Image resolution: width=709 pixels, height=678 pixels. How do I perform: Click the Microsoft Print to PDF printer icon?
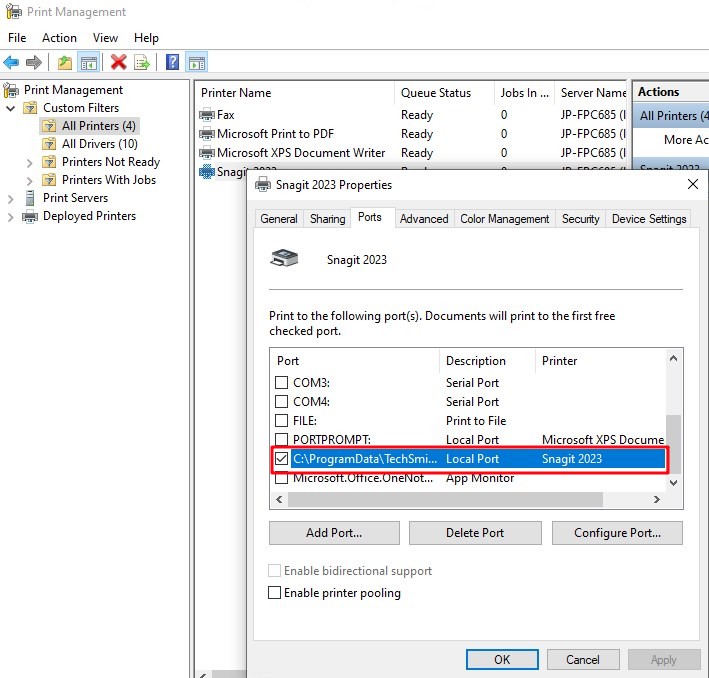pos(207,134)
